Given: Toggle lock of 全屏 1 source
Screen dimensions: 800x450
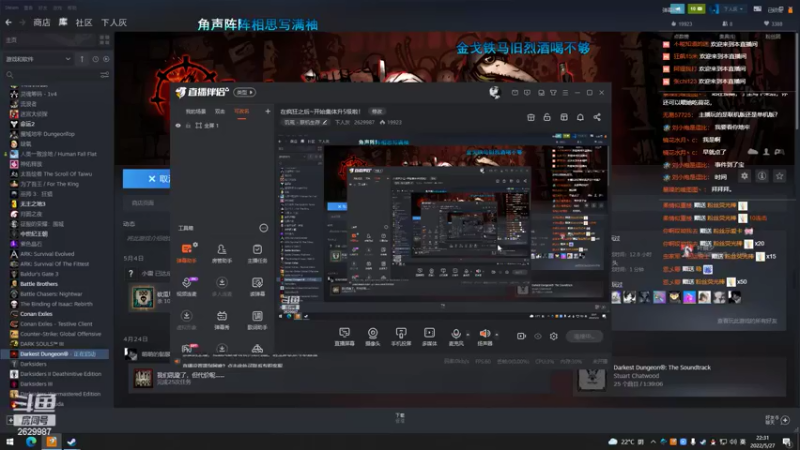Looking at the screenshot, I should point(188,126).
